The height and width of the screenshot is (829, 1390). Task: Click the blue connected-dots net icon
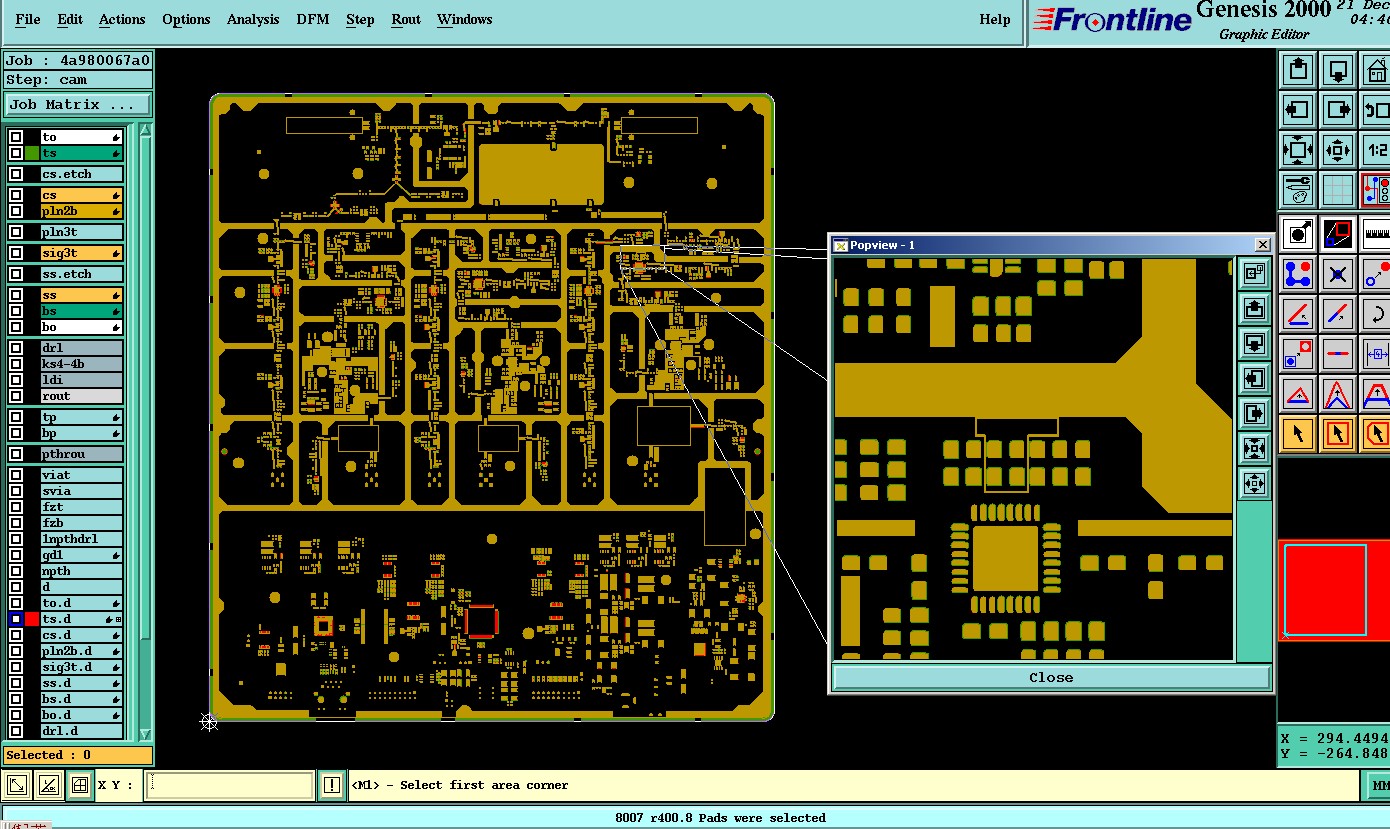click(1298, 274)
